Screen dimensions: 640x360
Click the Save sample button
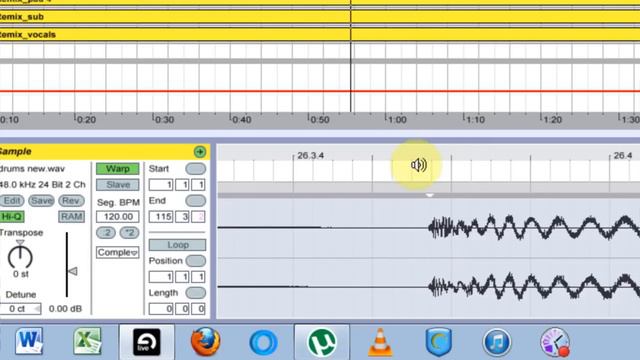(42, 201)
